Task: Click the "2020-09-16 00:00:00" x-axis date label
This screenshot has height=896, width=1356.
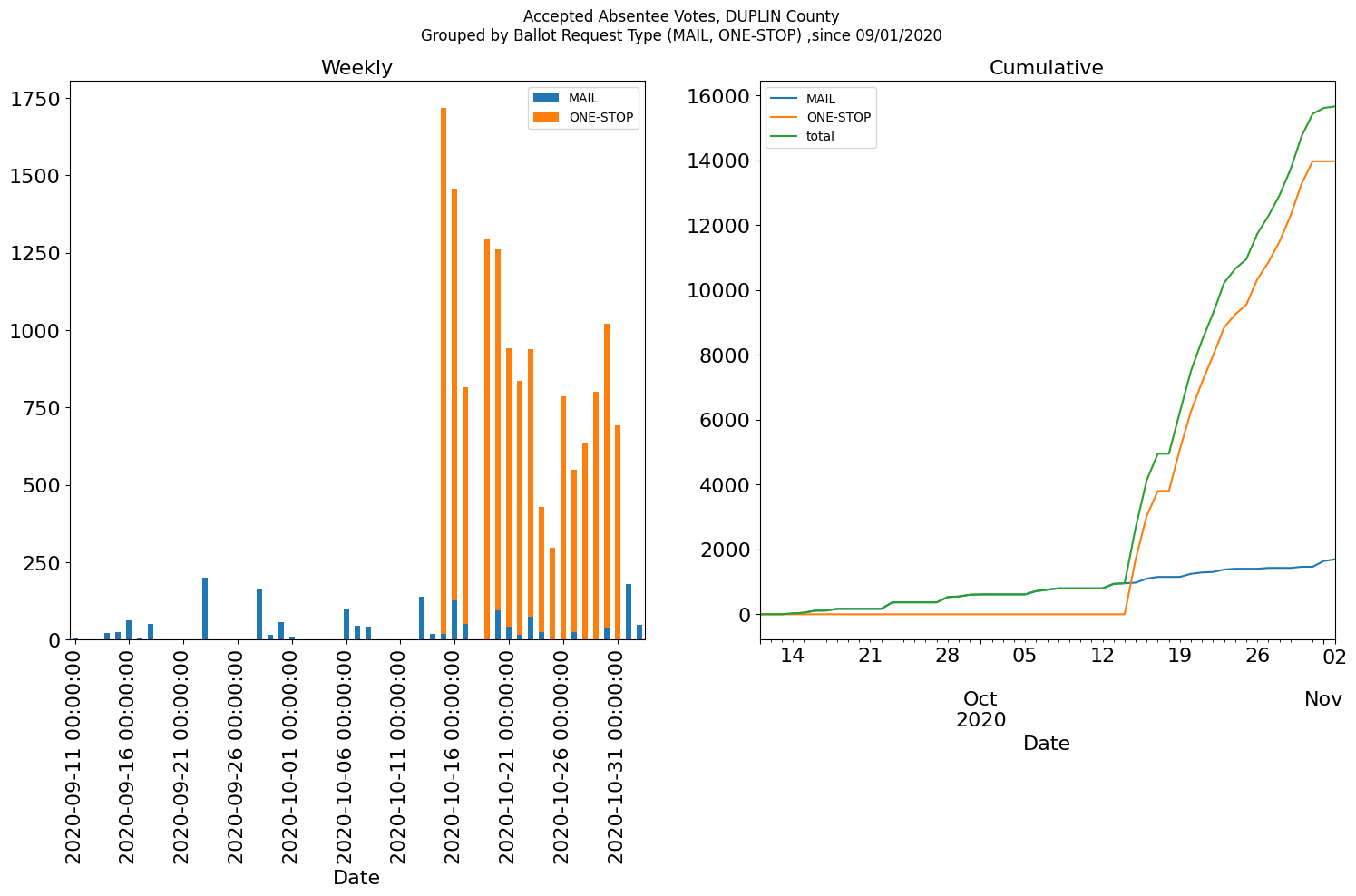Action: (129, 756)
